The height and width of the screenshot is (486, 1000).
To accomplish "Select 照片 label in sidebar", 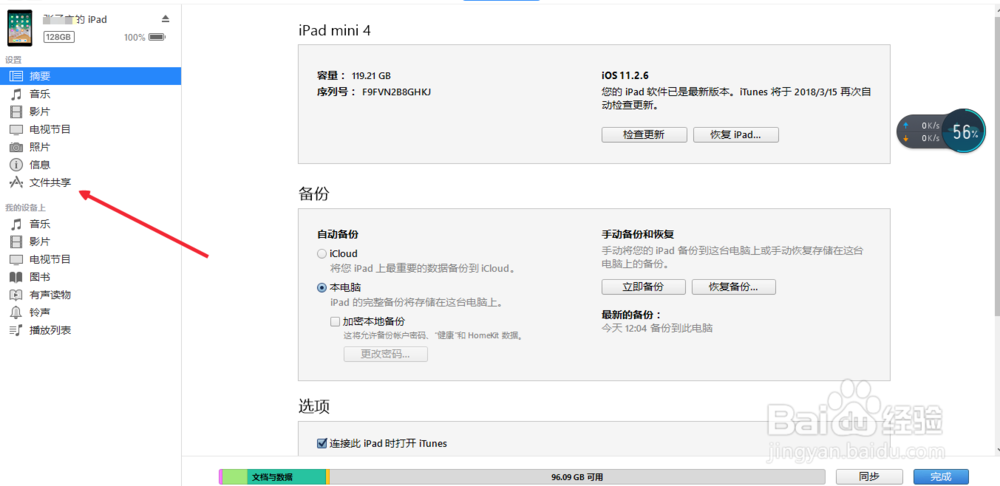I will pos(40,147).
